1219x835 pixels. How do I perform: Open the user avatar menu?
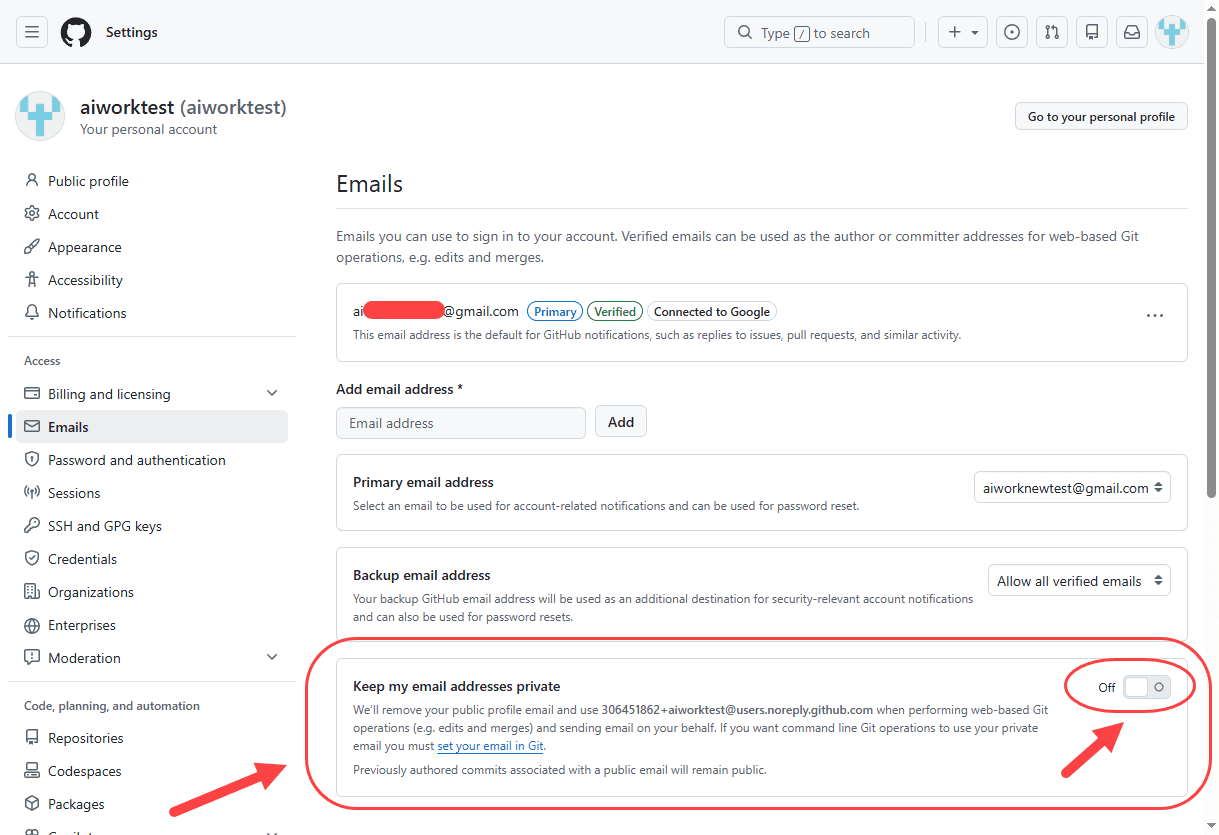click(1172, 32)
